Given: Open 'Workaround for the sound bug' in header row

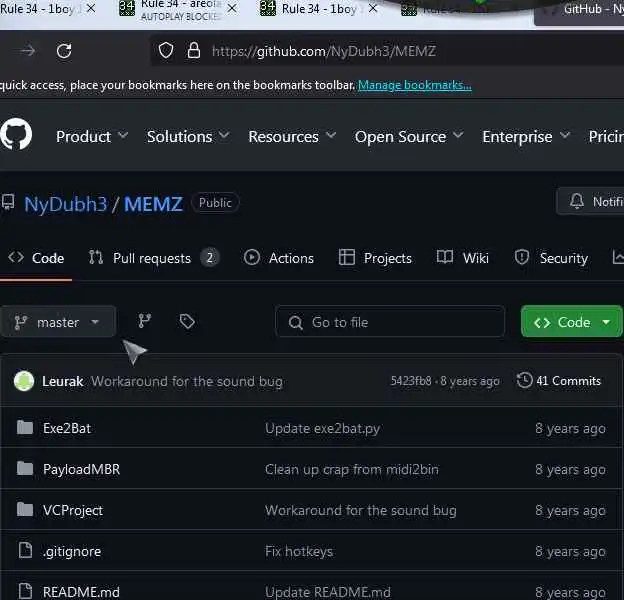Looking at the screenshot, I should (187, 381).
